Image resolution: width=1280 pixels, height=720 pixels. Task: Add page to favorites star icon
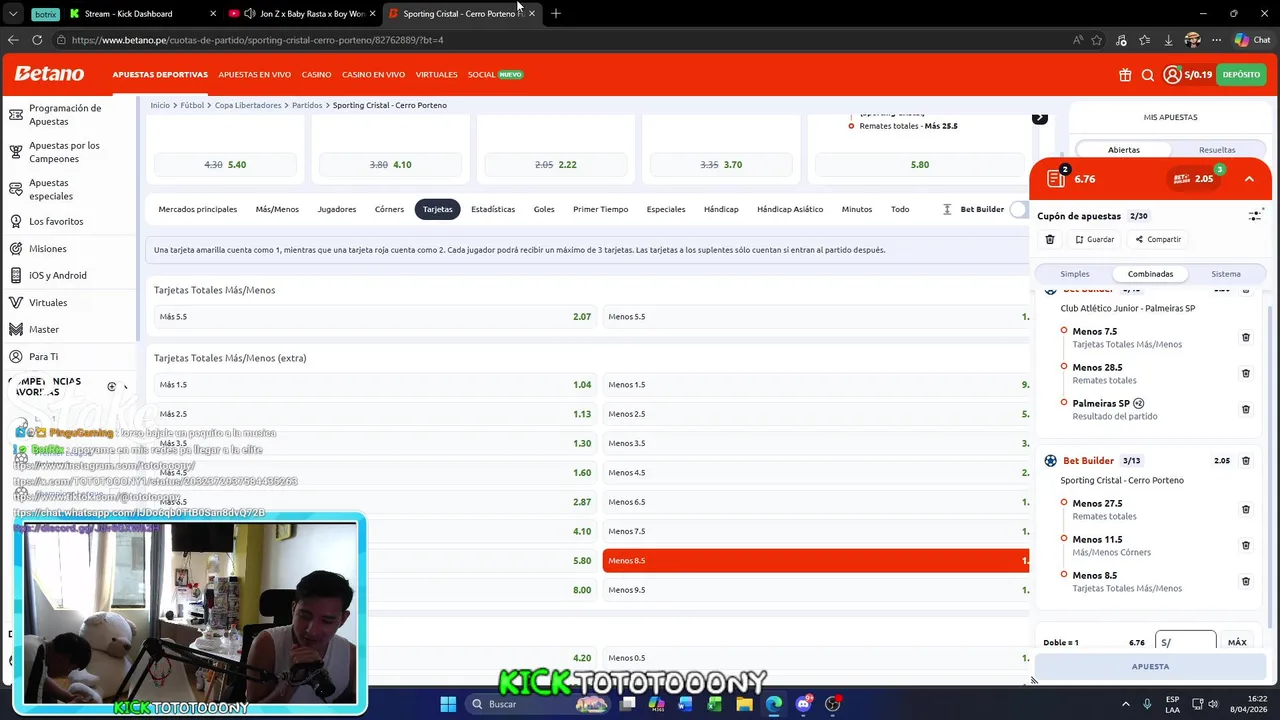pos(1097,40)
